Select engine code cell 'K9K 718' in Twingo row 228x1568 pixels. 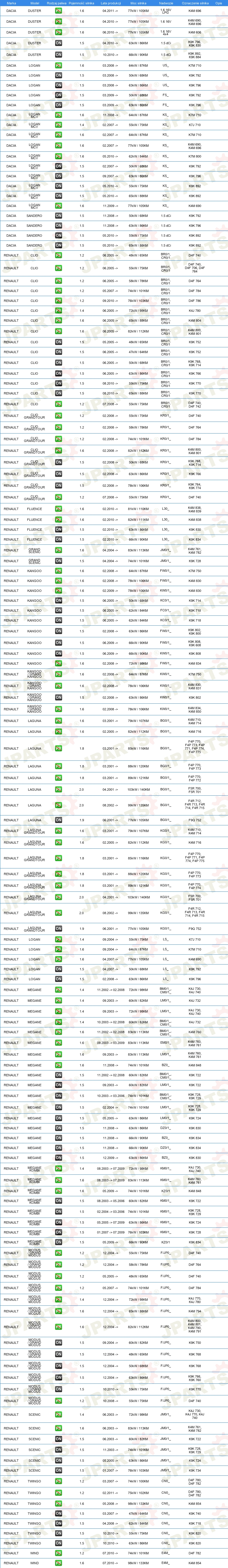pyautogui.click(x=194, y=1523)
